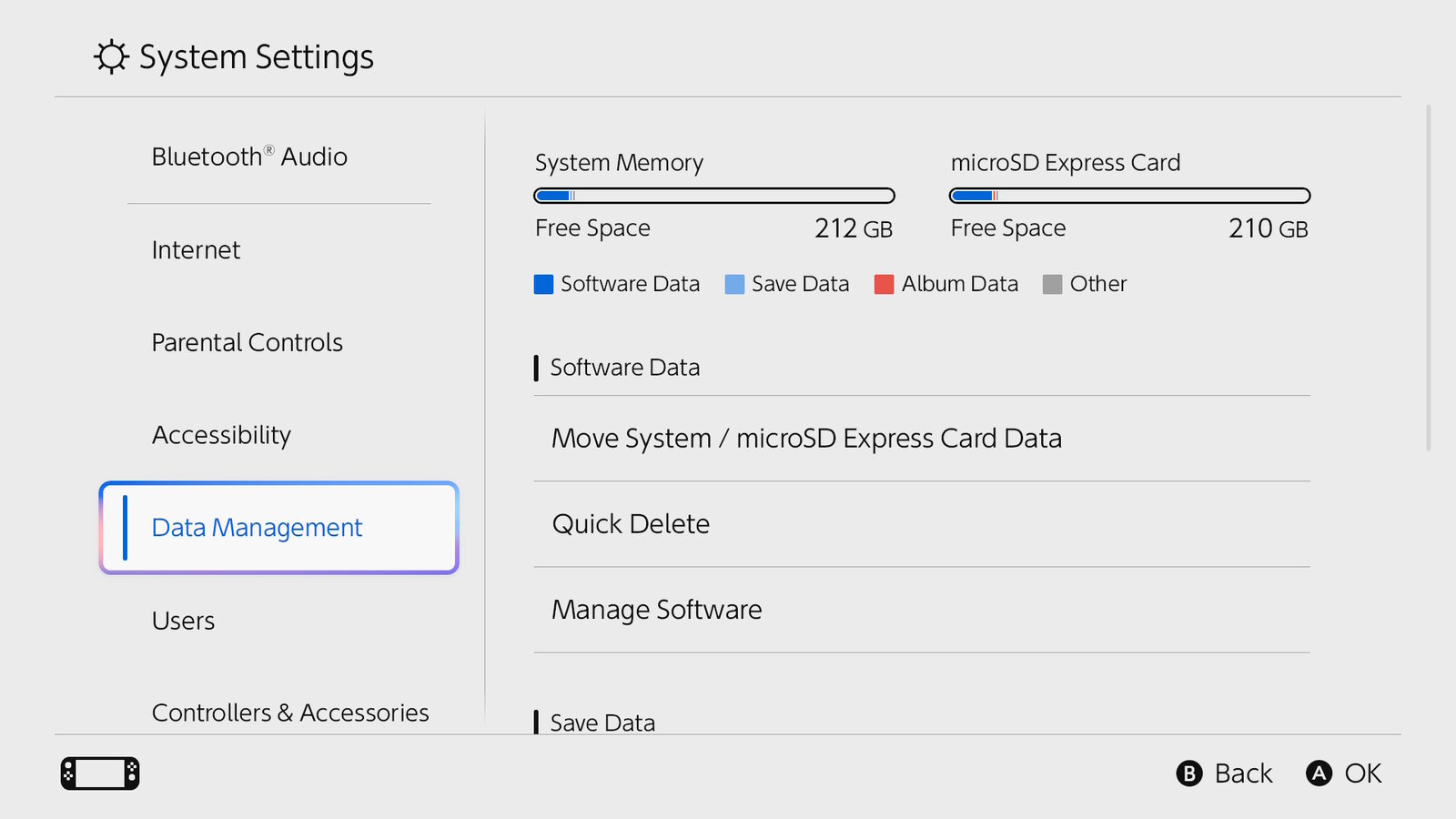Click the Save Data section heading
Viewport: 1456px width, 819px height.
(602, 723)
